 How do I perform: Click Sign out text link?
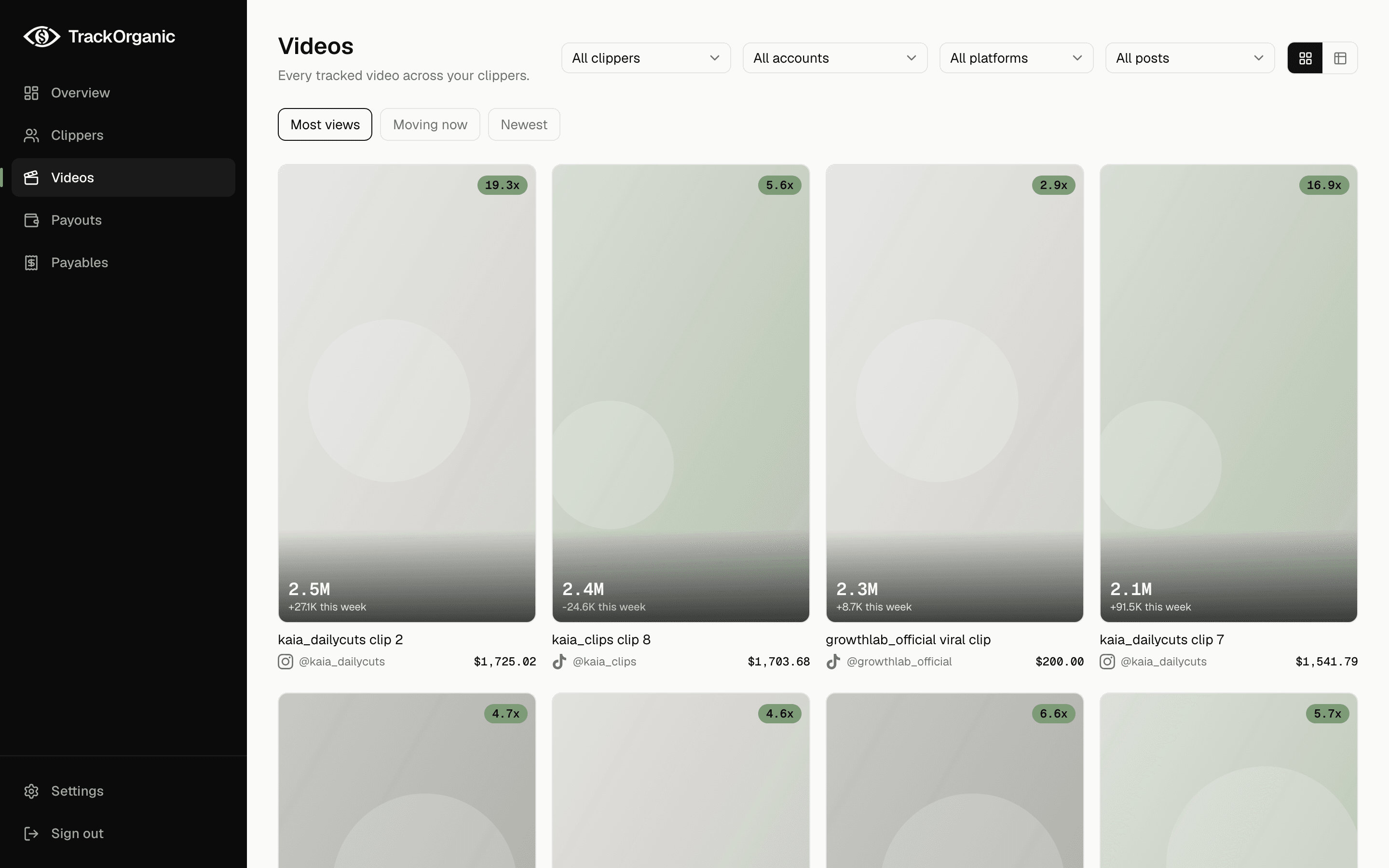click(x=77, y=834)
